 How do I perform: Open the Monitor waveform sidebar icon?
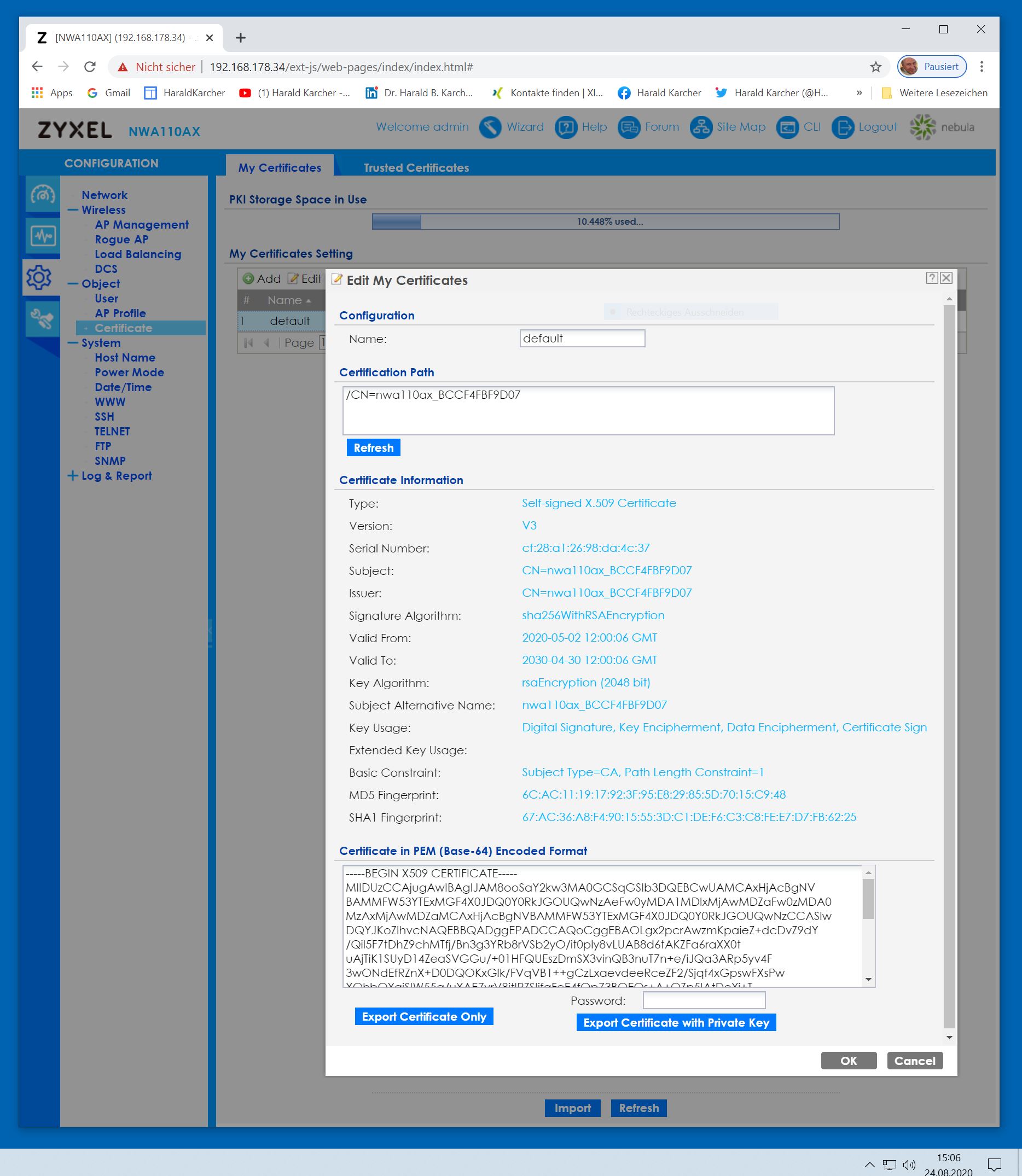point(42,235)
